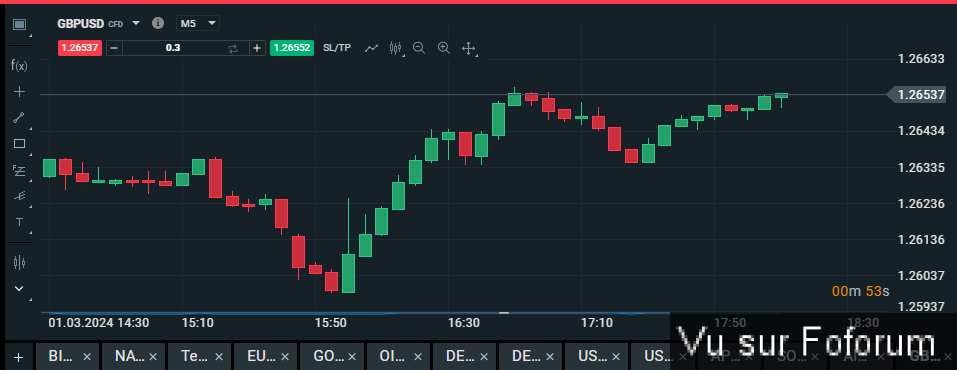Open the GBPUSD symbol dropdown arrow
The image size is (957, 370).
coord(136,23)
